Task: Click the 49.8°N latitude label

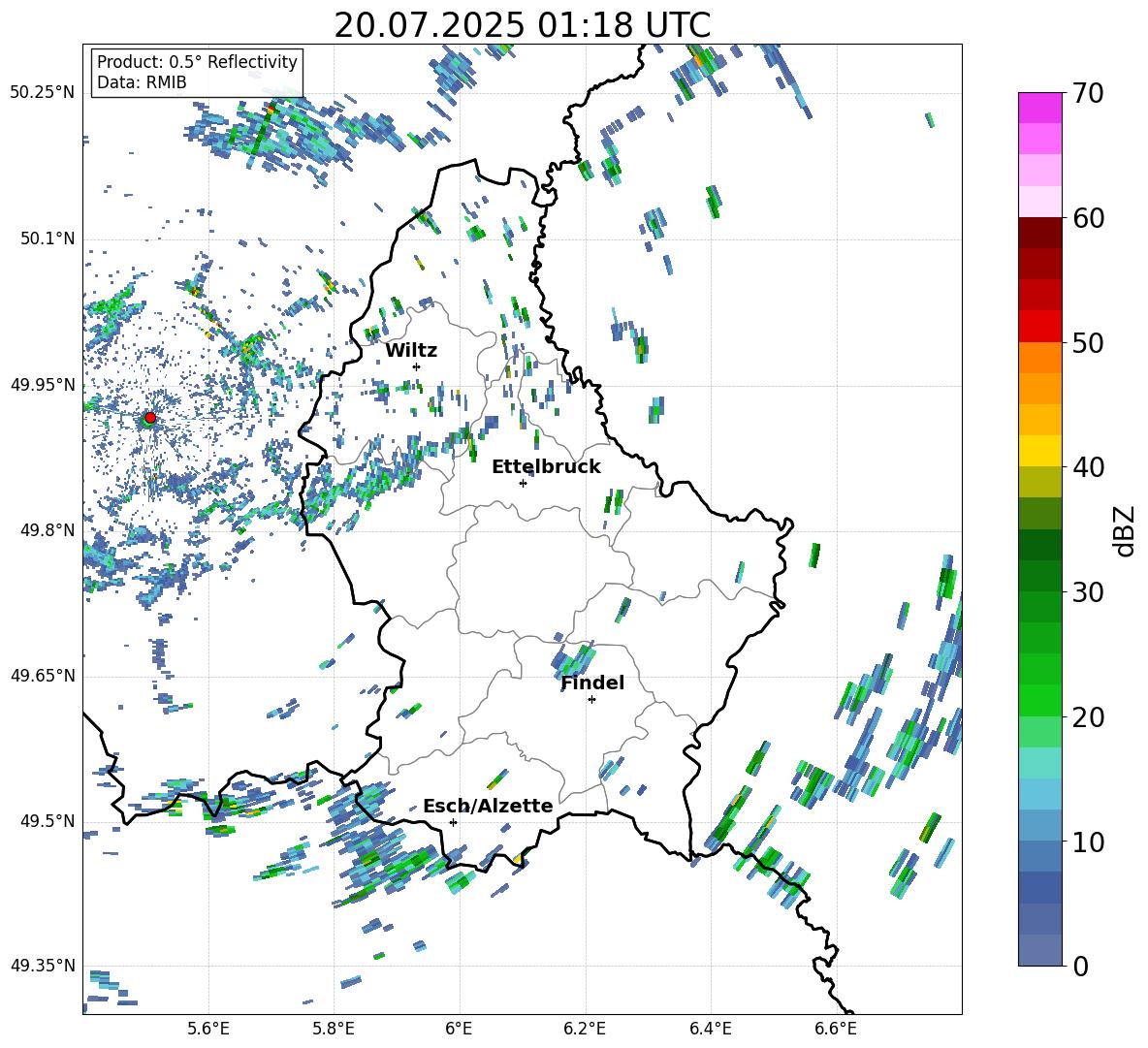Action: click(47, 529)
